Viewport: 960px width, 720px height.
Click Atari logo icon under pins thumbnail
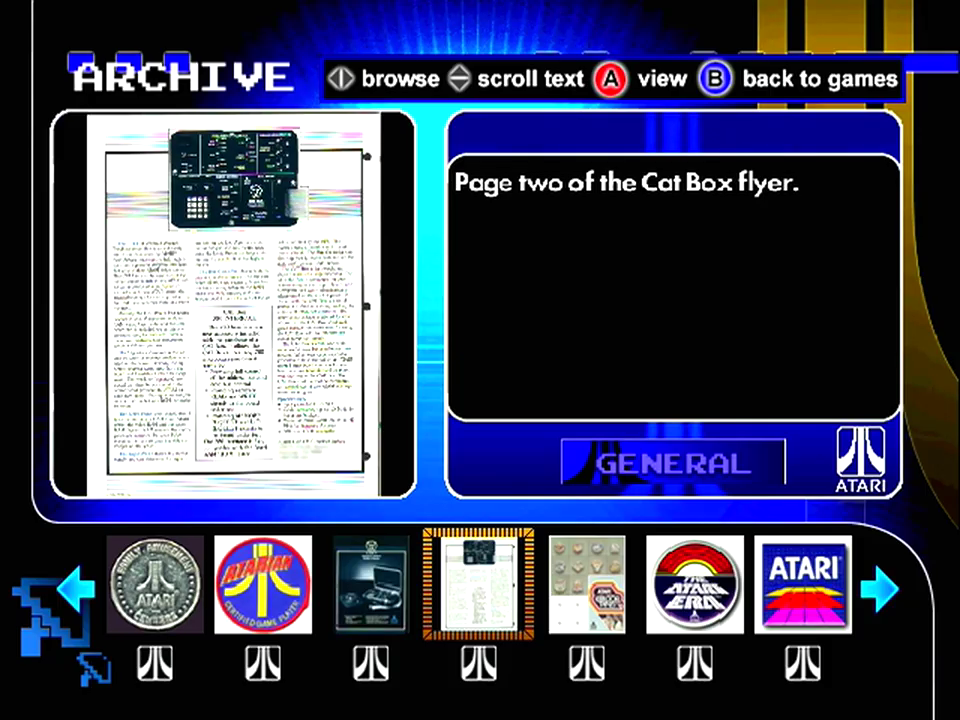coord(587,663)
